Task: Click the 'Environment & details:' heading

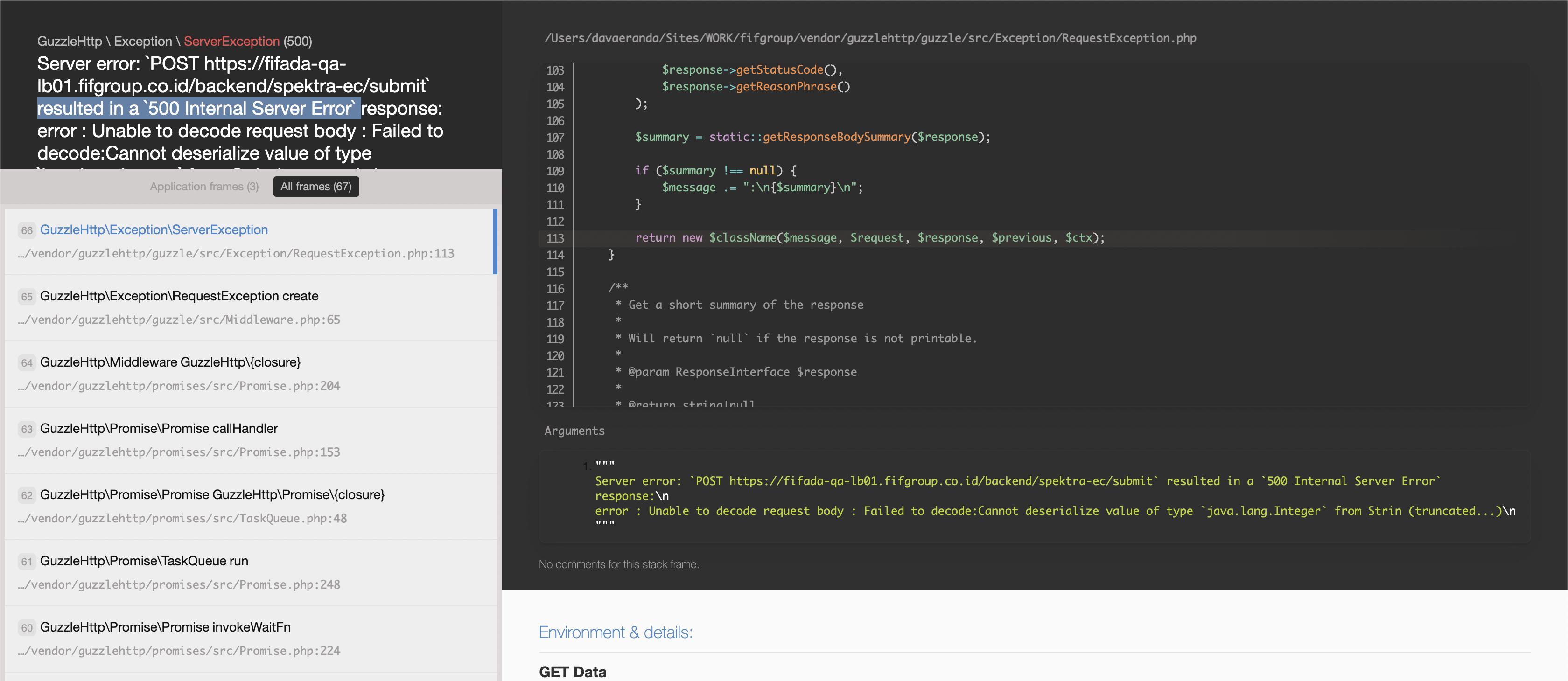Action: 616,632
